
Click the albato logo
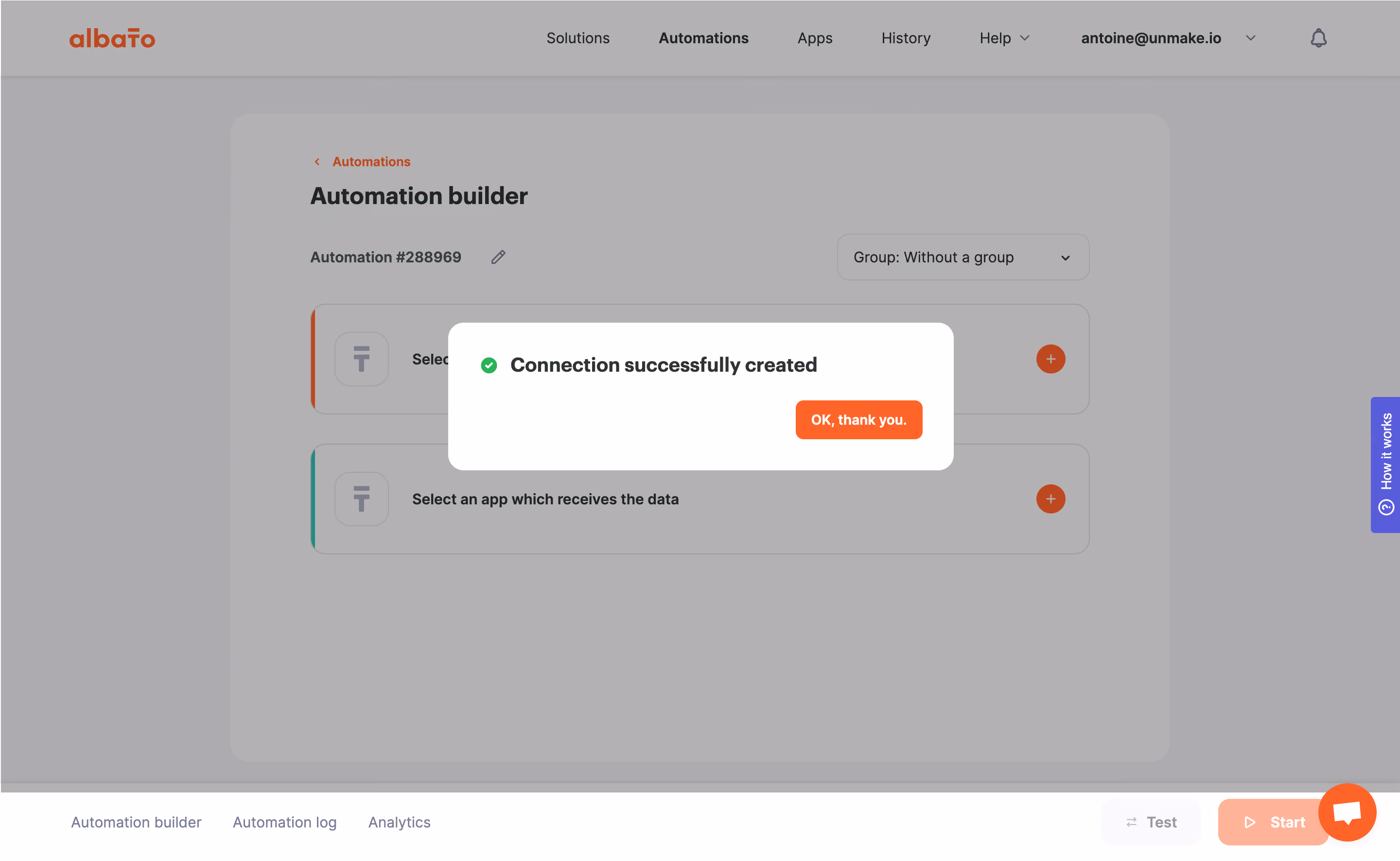coord(112,38)
